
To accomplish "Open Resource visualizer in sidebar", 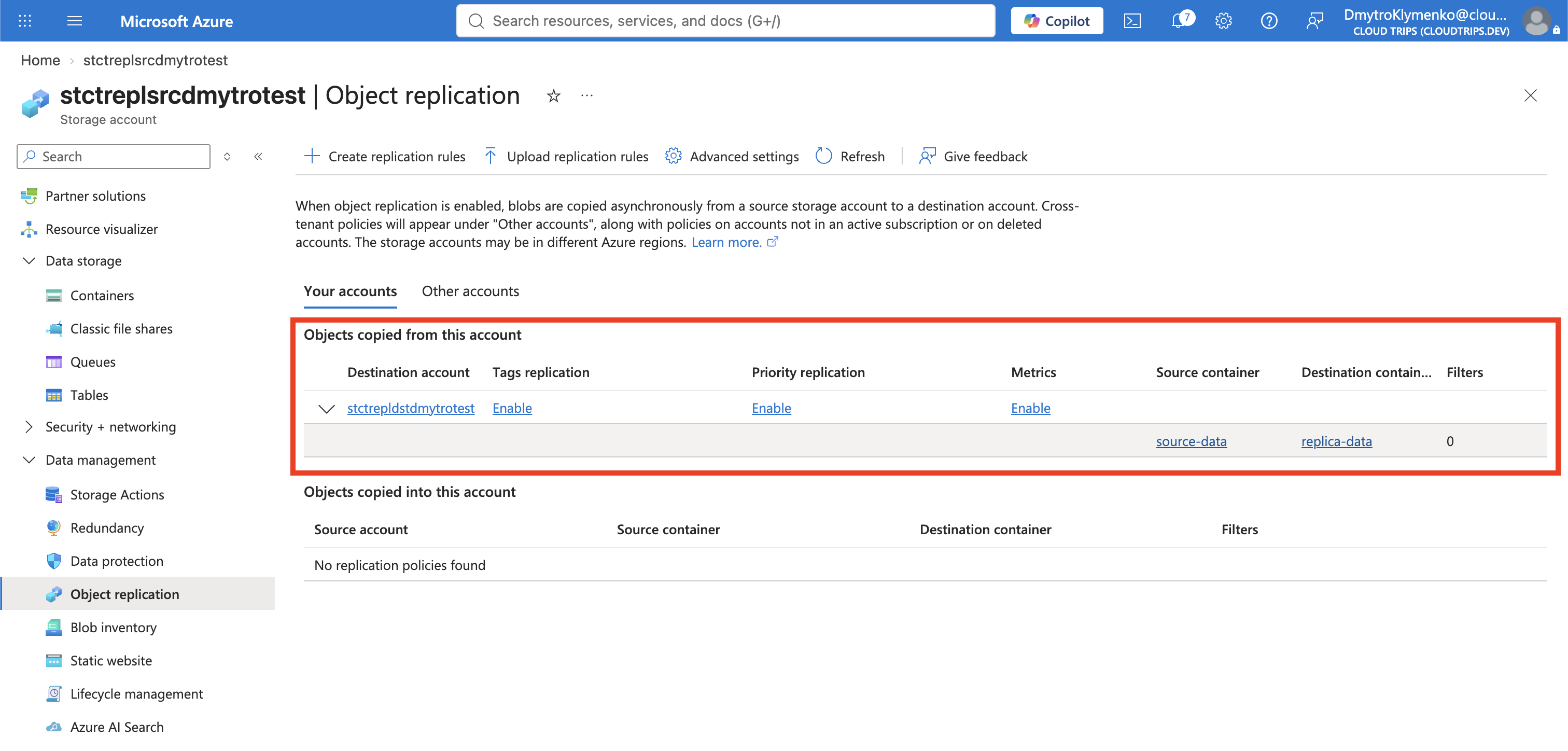I will pyautogui.click(x=101, y=229).
